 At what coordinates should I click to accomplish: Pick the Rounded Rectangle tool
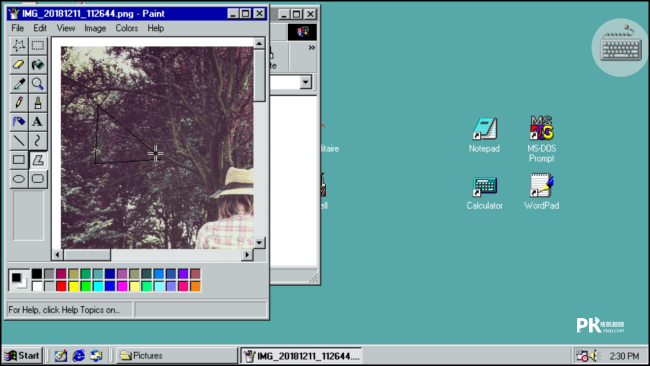pyautogui.click(x=38, y=179)
